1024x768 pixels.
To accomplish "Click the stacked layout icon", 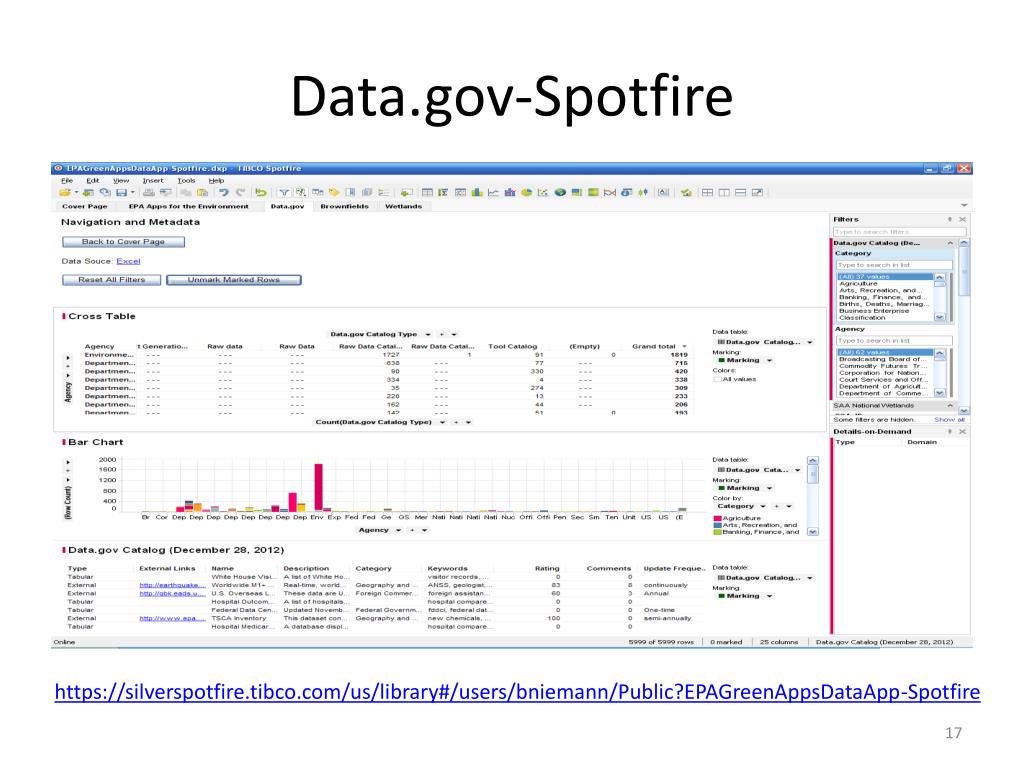I will 741,193.
